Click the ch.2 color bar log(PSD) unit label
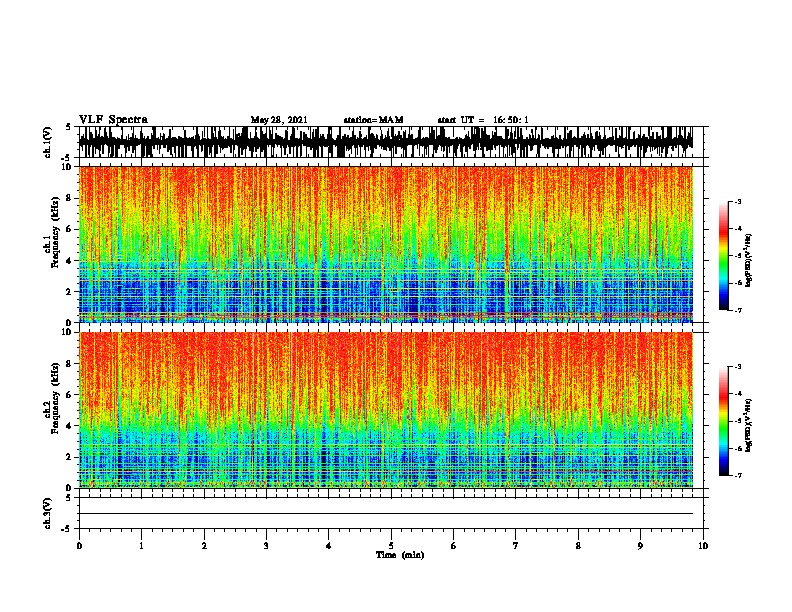 click(749, 425)
